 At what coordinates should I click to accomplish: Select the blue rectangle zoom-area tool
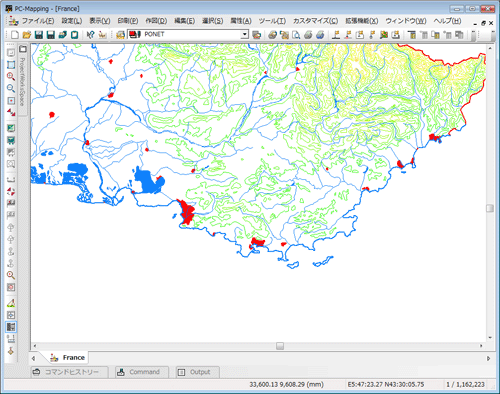[x=11, y=65]
